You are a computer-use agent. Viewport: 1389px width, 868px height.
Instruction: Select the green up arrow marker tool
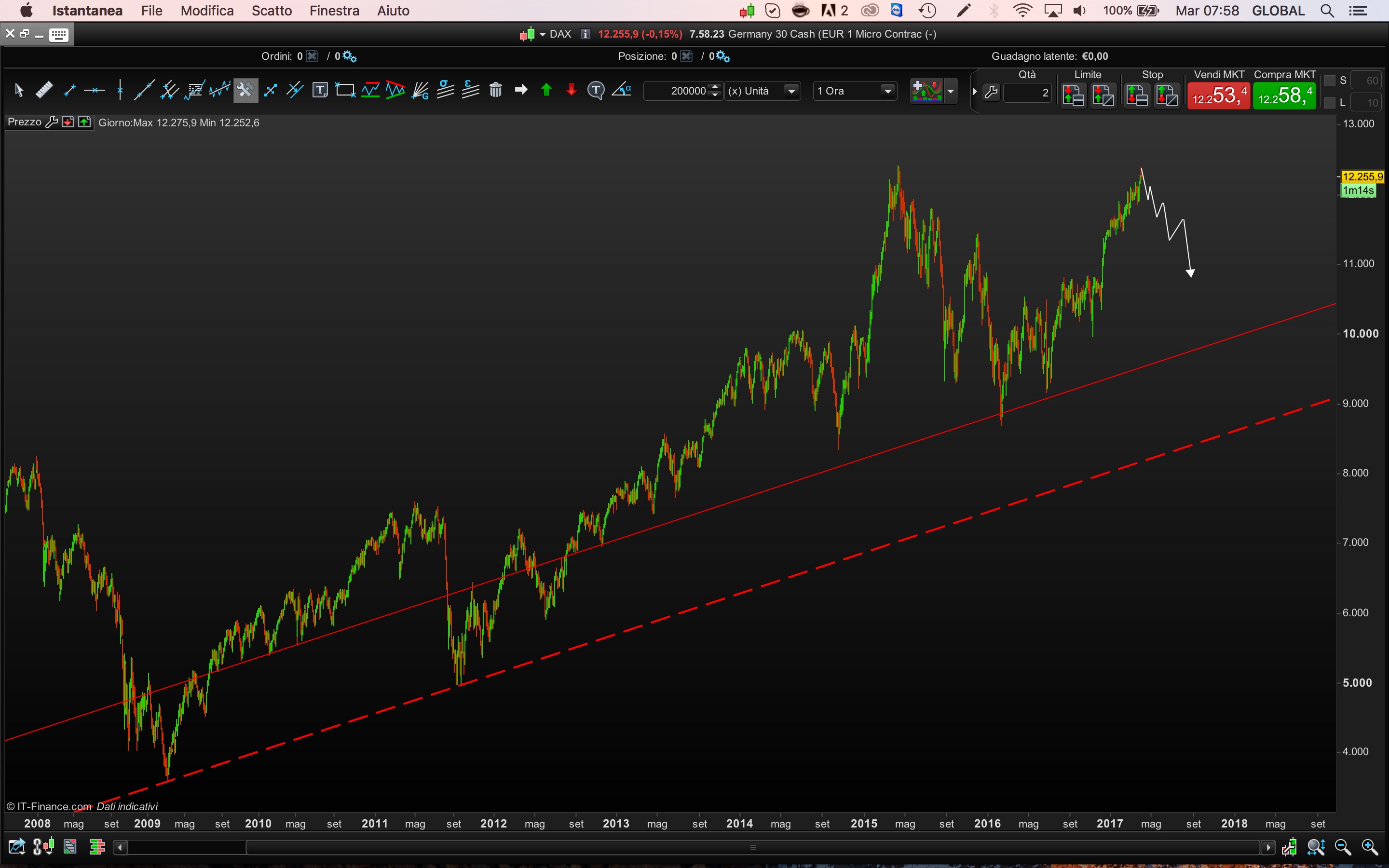[x=546, y=90]
